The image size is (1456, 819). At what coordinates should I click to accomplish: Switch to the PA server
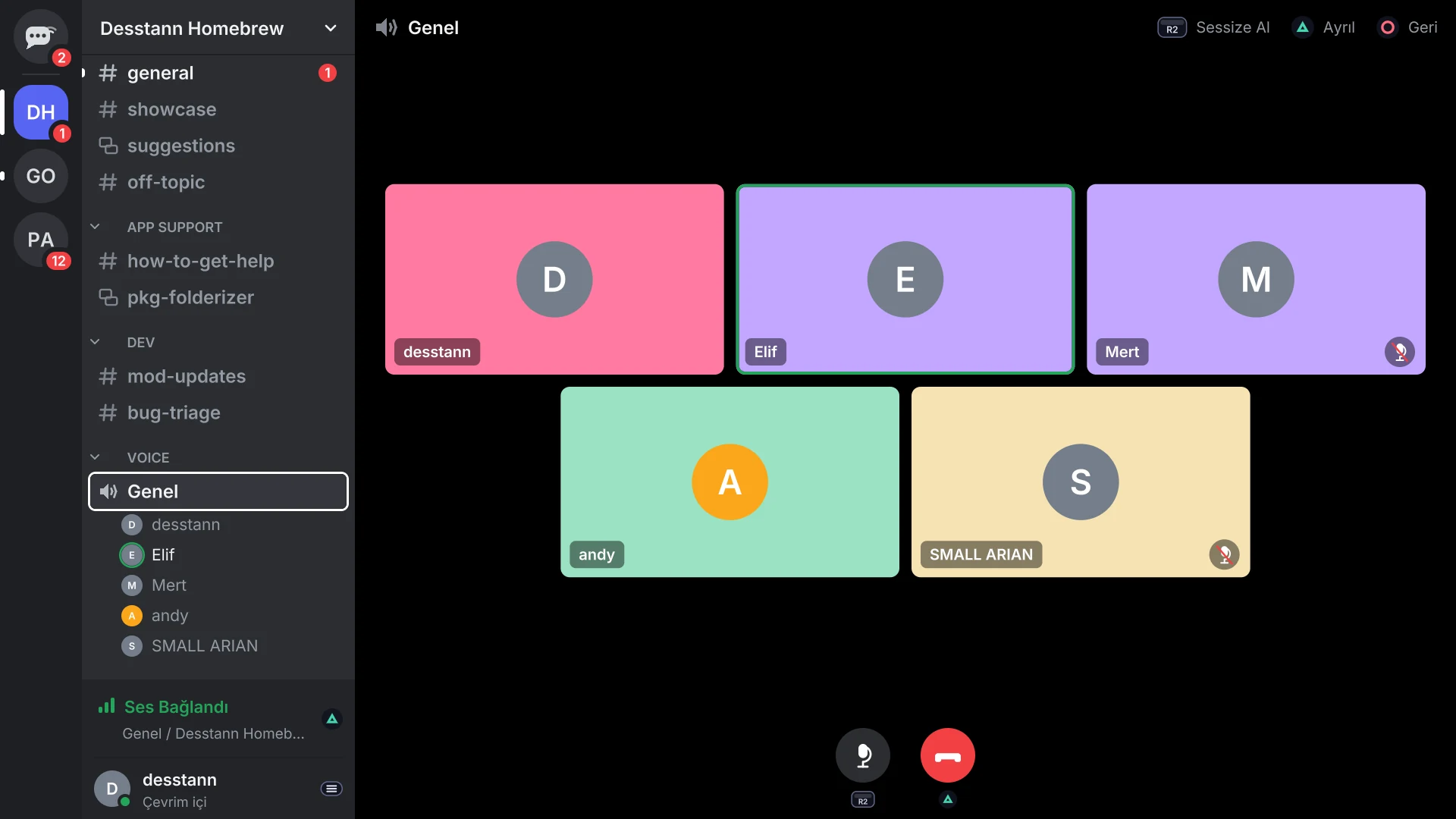pos(41,240)
